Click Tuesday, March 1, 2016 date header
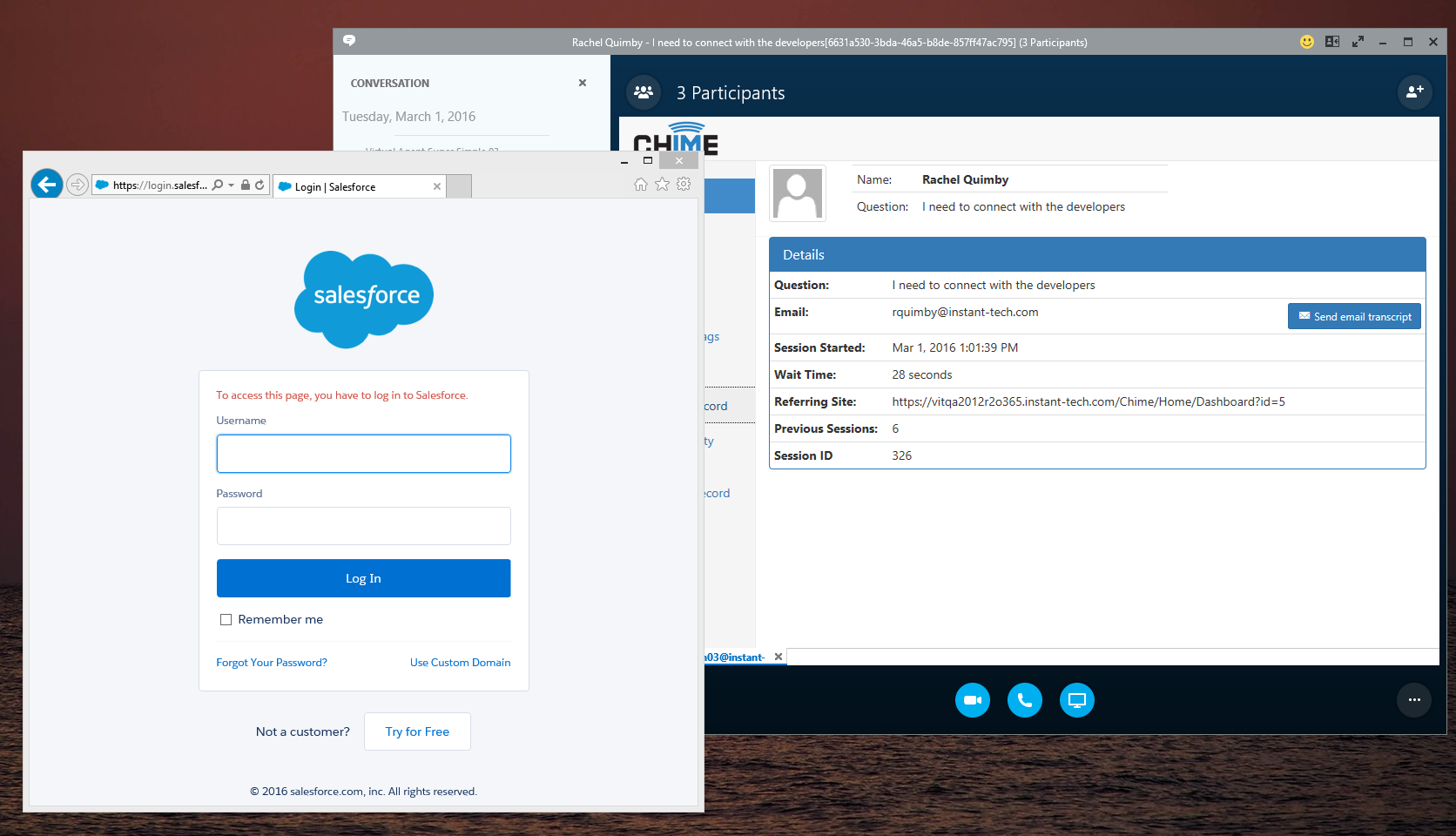 coord(408,117)
